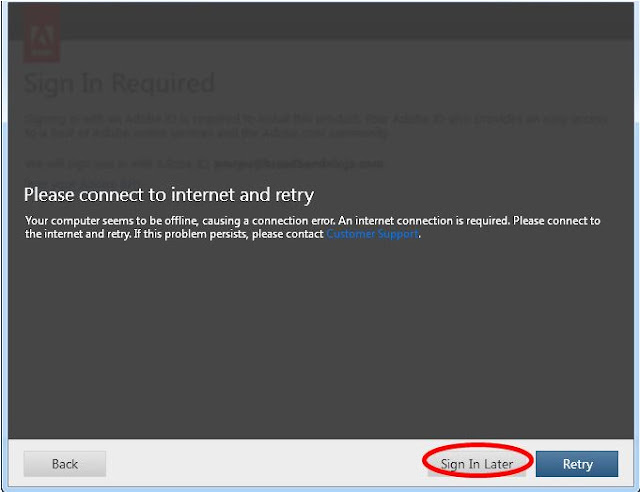Image resolution: width=640 pixels, height=492 pixels.
Task: Click the 'Your computer seems to be offline' message
Action: click(312, 227)
